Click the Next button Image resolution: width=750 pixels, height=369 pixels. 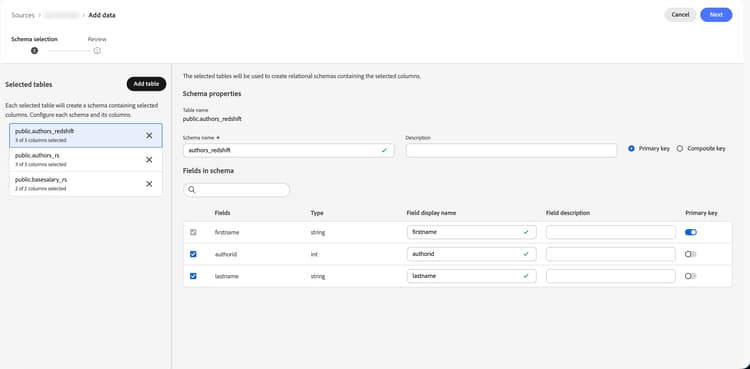tap(716, 15)
